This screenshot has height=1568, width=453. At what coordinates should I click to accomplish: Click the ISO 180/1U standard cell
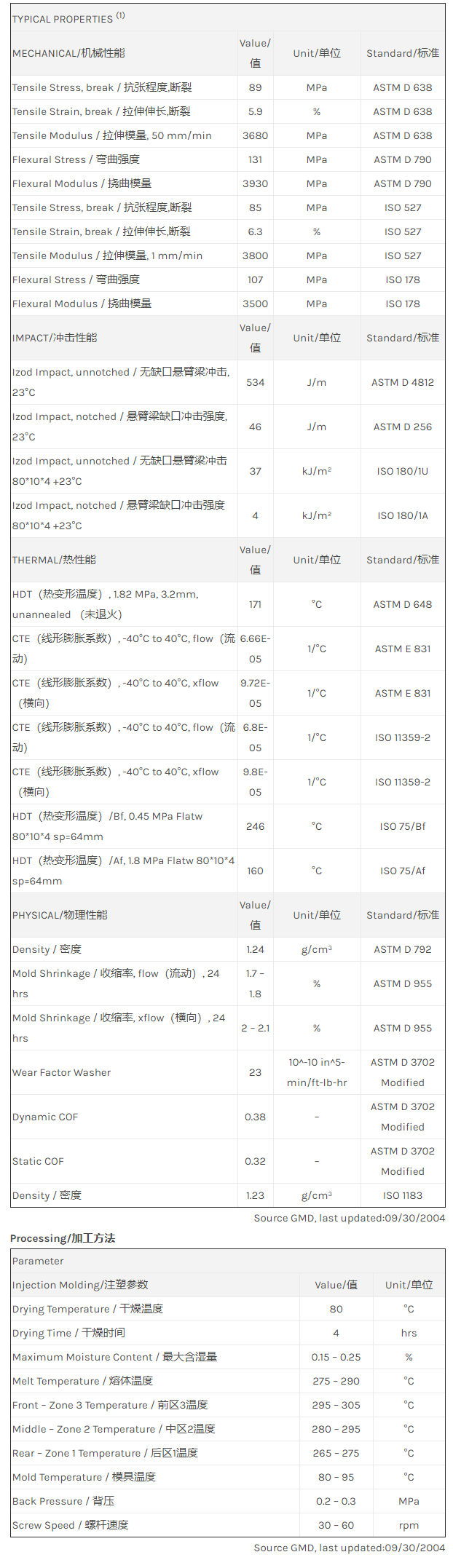[x=402, y=471]
